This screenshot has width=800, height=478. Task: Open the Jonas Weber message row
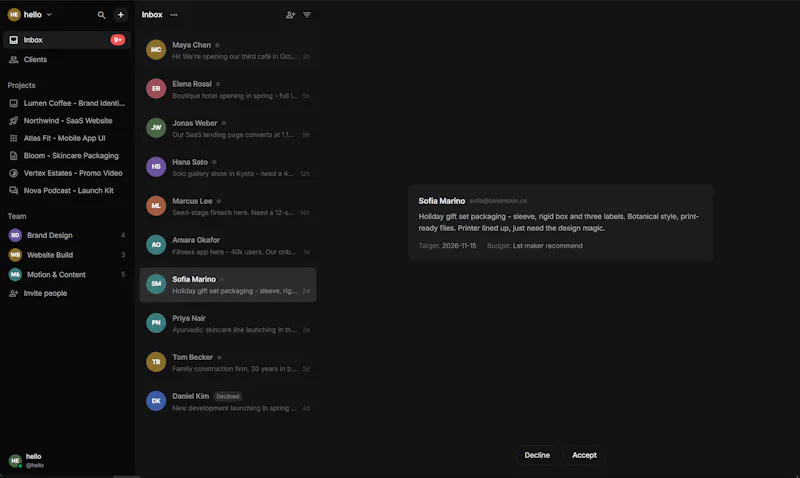pos(228,128)
